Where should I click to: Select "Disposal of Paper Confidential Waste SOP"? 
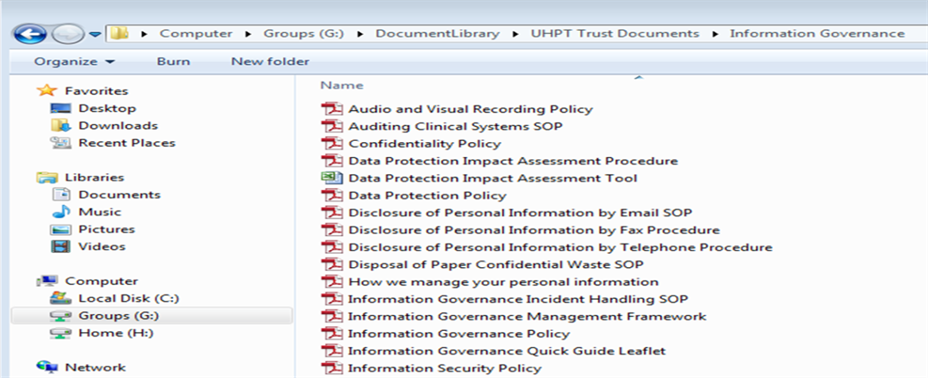point(496,264)
